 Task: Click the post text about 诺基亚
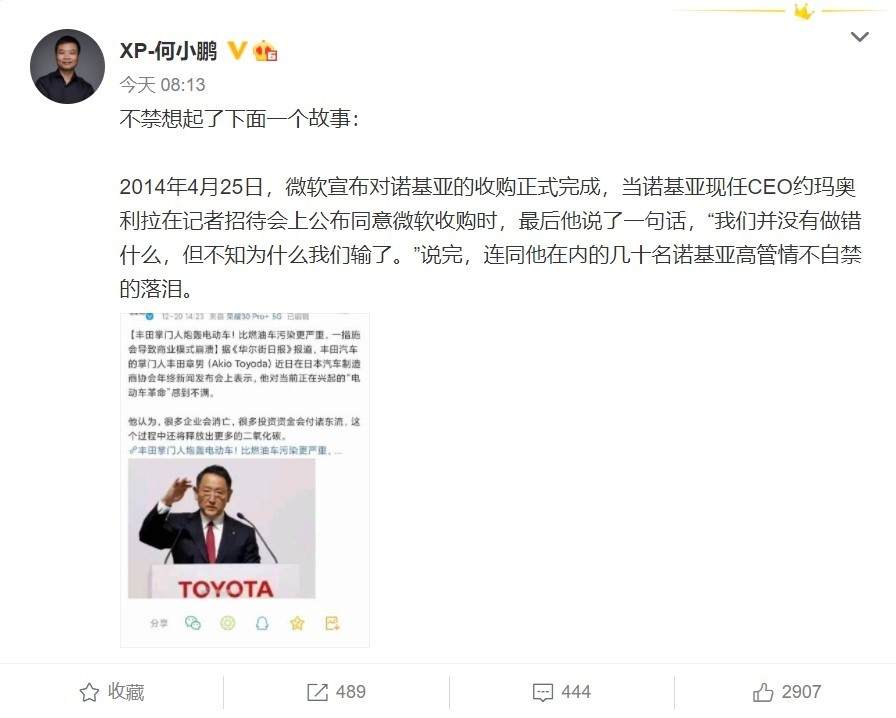[490, 238]
